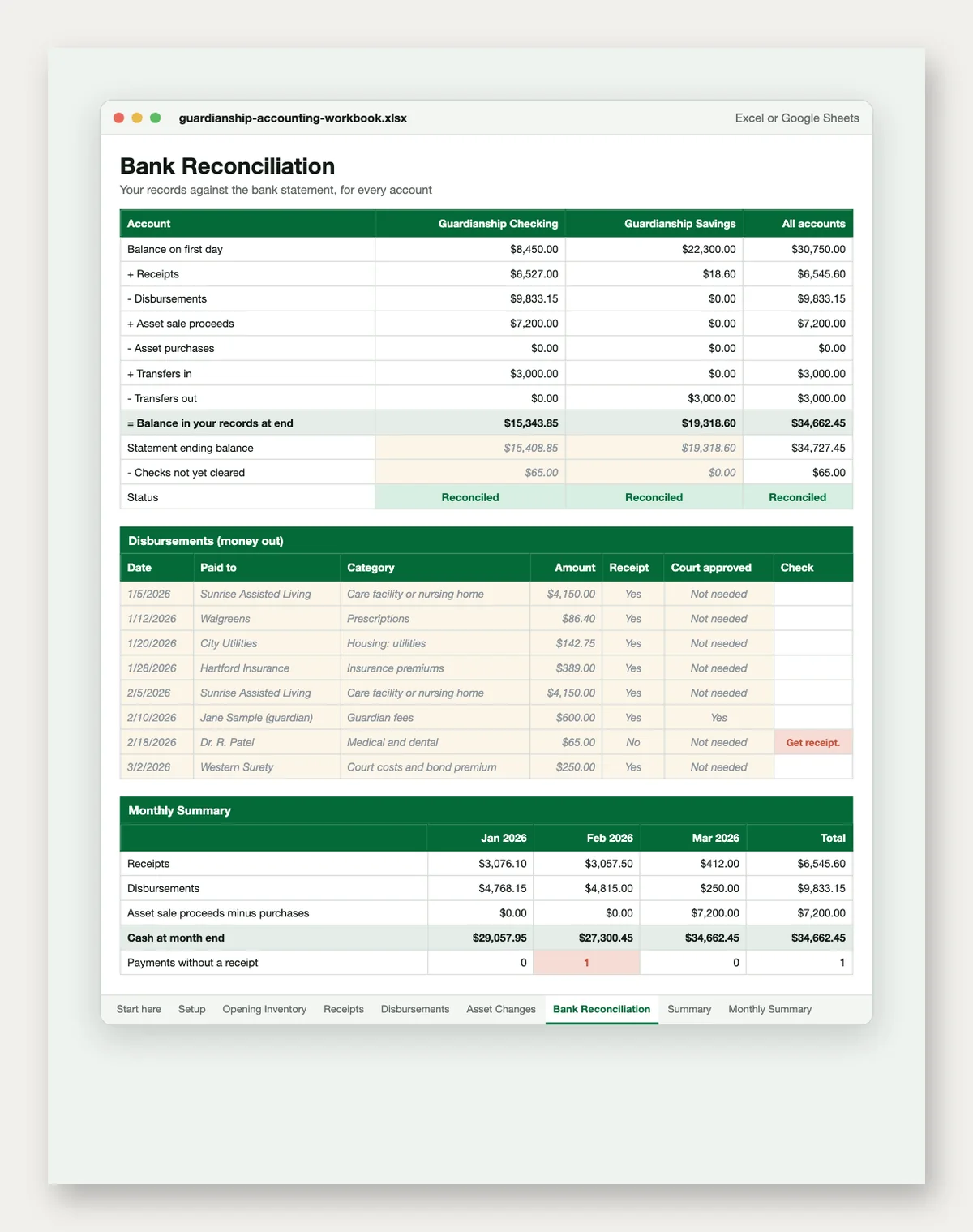Screen dimensions: 973x1232
Task: Open the Start here sheet tab
Action: (x=139, y=1009)
